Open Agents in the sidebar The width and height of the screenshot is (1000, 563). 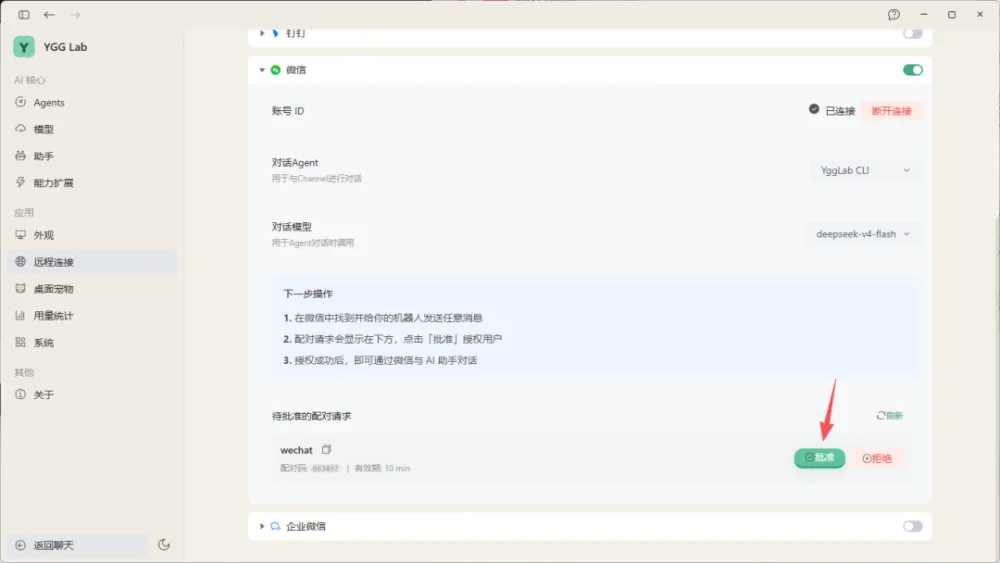(x=92, y=103)
